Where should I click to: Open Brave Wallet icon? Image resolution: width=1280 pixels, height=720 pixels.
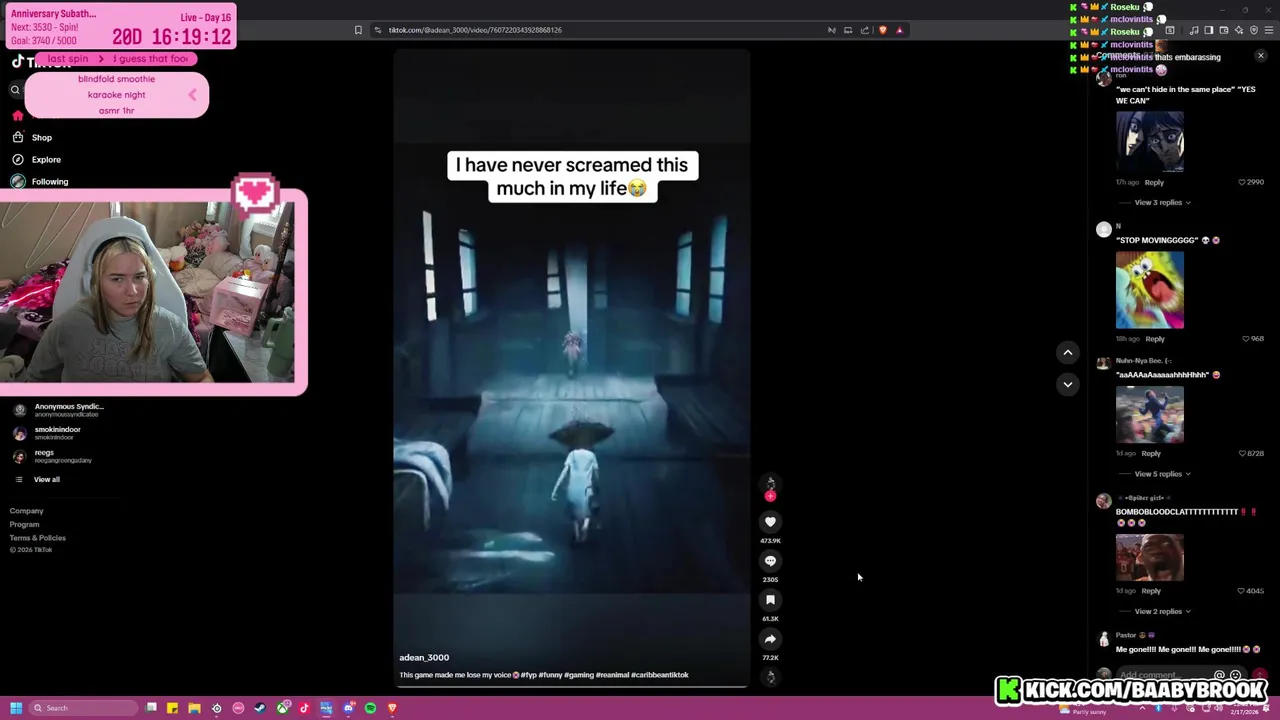tap(1224, 30)
